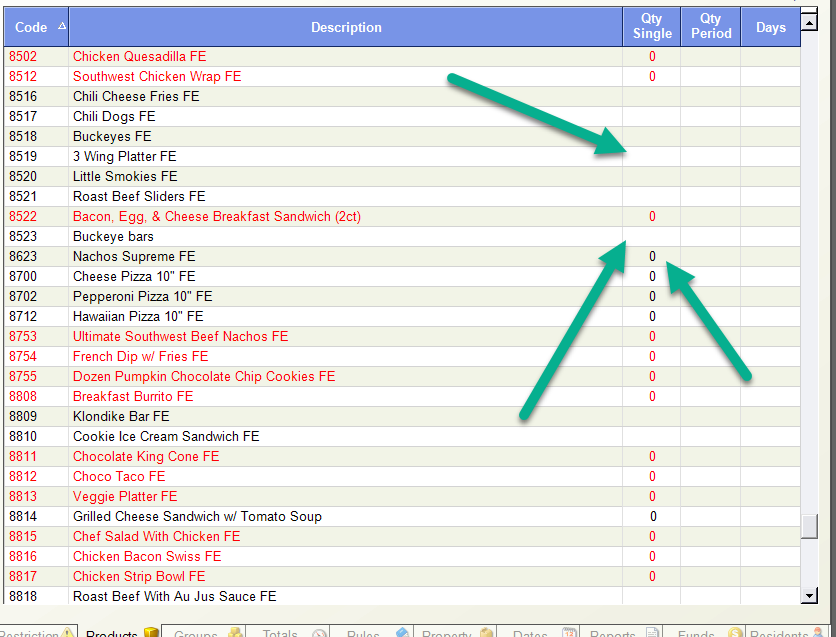Click the vertical scrollbar thumb

(x=809, y=525)
